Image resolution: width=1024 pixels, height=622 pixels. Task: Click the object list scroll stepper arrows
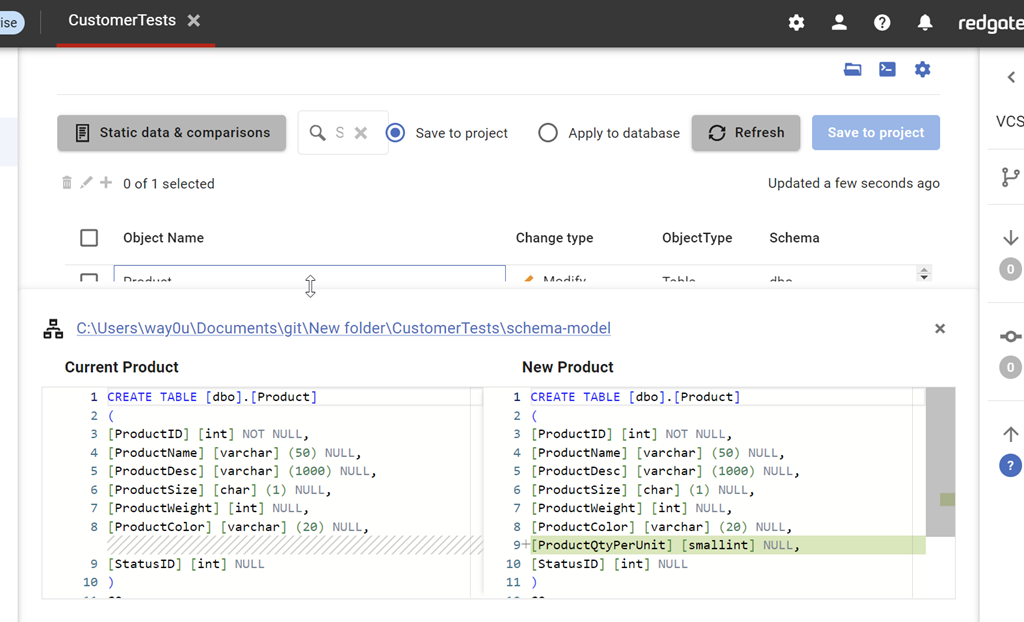(x=924, y=274)
